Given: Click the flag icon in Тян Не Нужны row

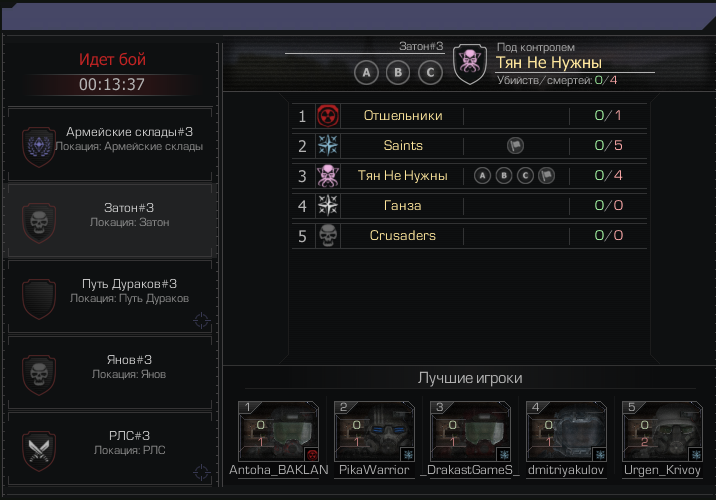Looking at the screenshot, I should click(547, 176).
